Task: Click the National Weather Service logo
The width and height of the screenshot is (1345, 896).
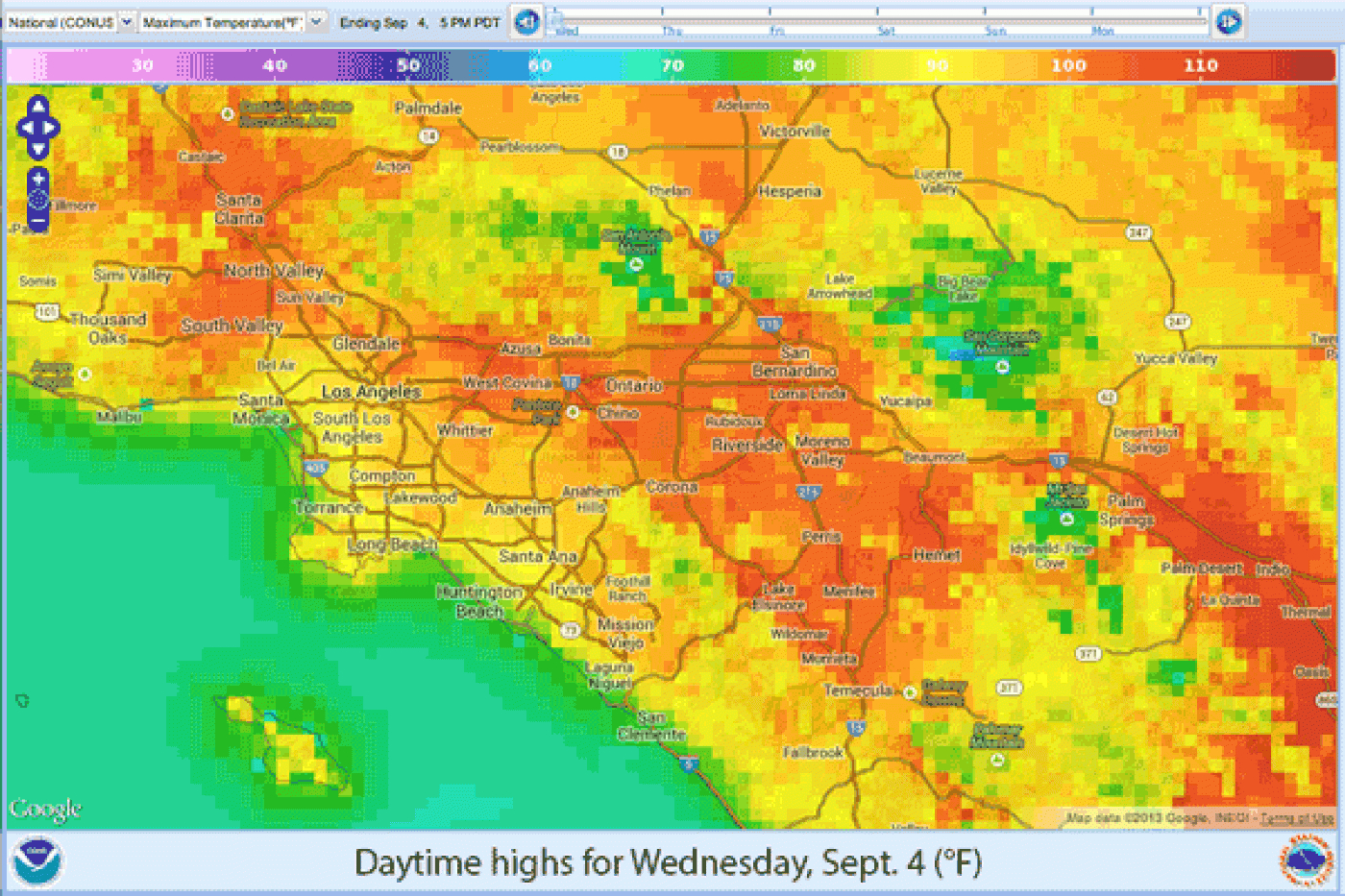Action: [x=1306, y=860]
